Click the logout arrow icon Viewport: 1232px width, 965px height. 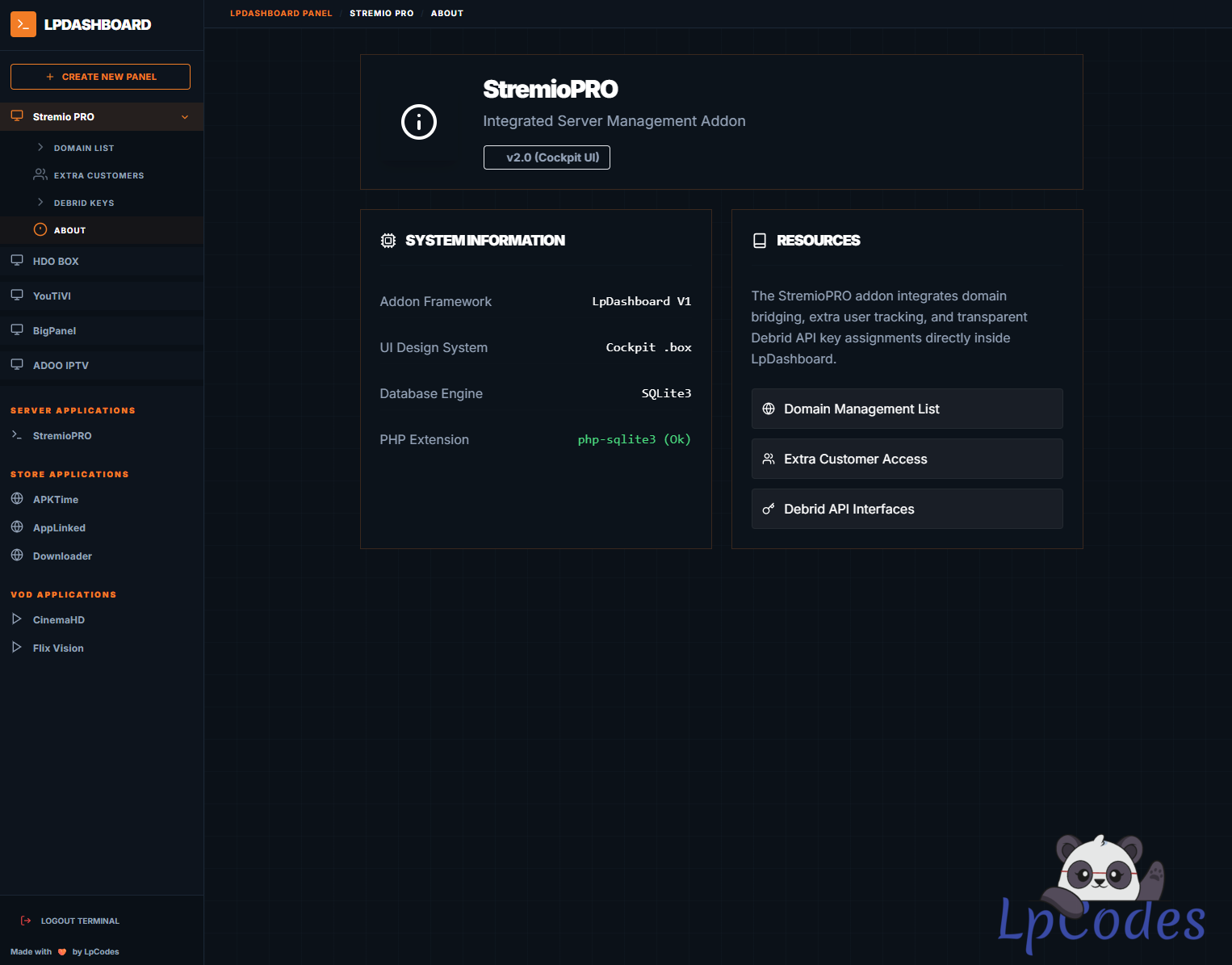click(26, 921)
